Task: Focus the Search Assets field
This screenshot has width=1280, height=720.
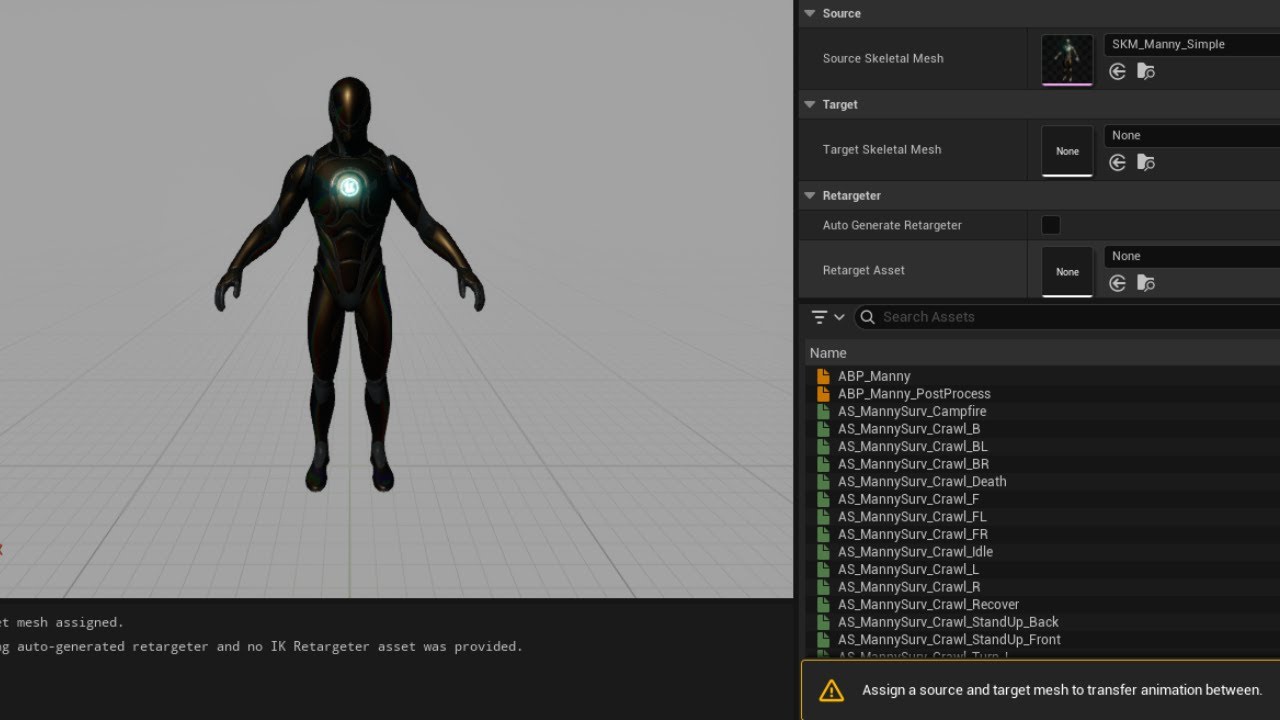Action: coord(1068,317)
